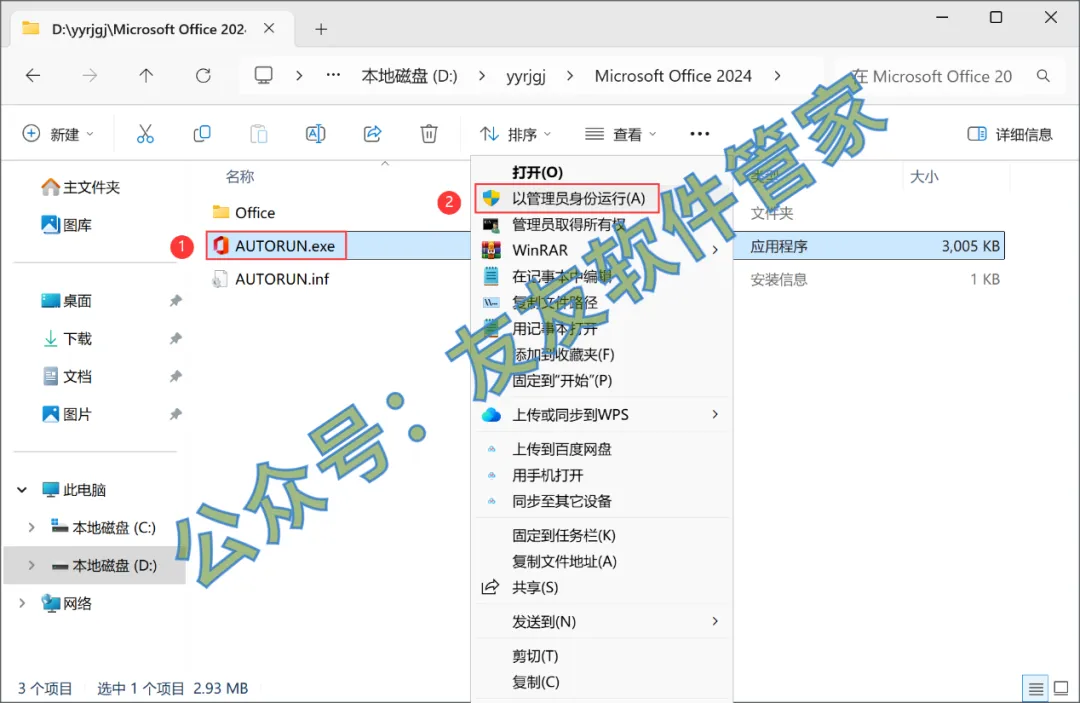This screenshot has width=1080, height=703.
Task: Choose 以管理员身份运行(A)
Action: point(567,198)
